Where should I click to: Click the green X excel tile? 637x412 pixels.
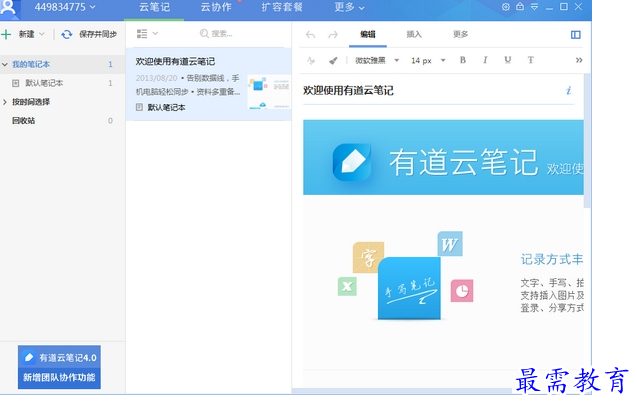[347, 286]
